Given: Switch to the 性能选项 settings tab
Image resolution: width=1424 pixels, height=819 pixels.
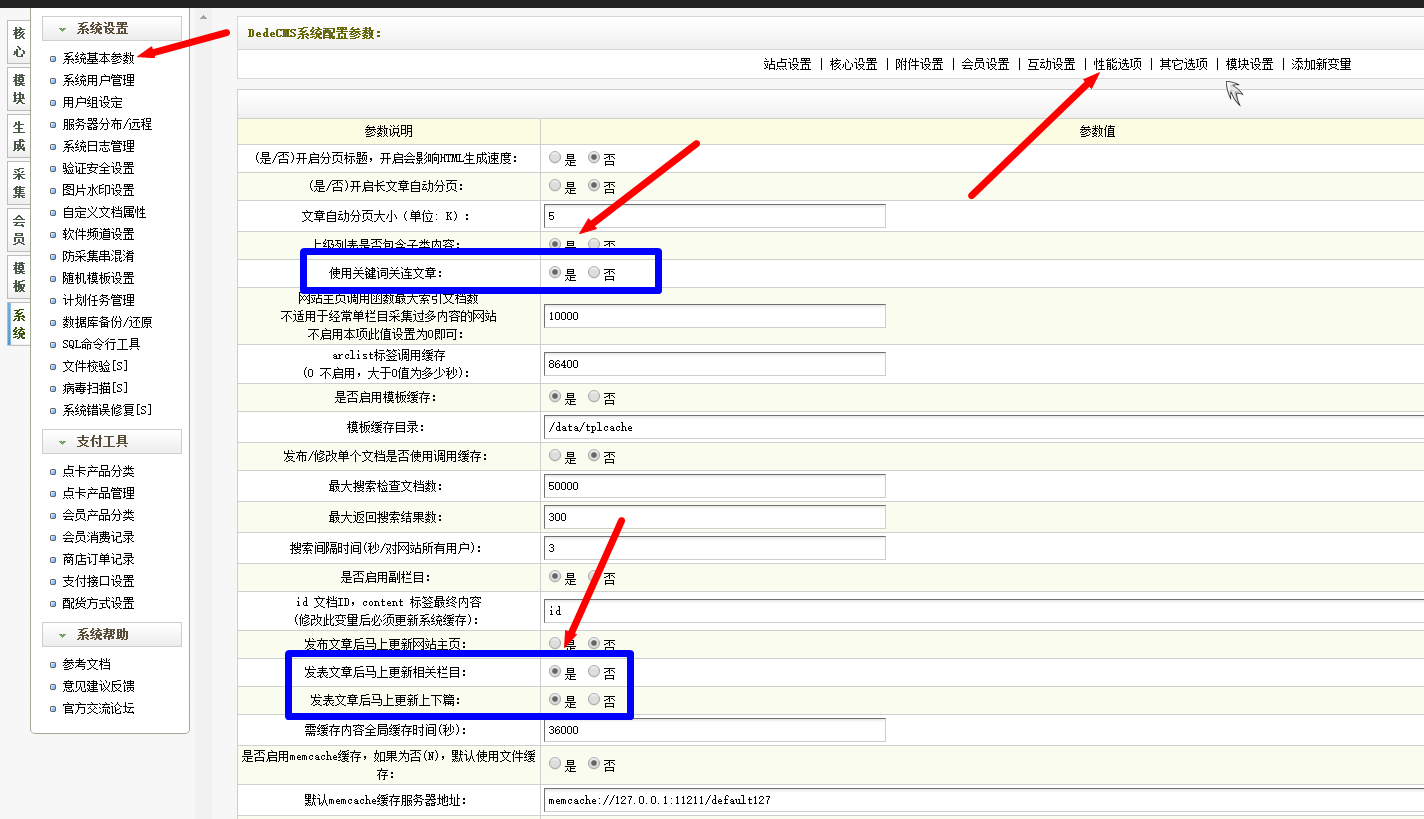Looking at the screenshot, I should (x=1117, y=64).
